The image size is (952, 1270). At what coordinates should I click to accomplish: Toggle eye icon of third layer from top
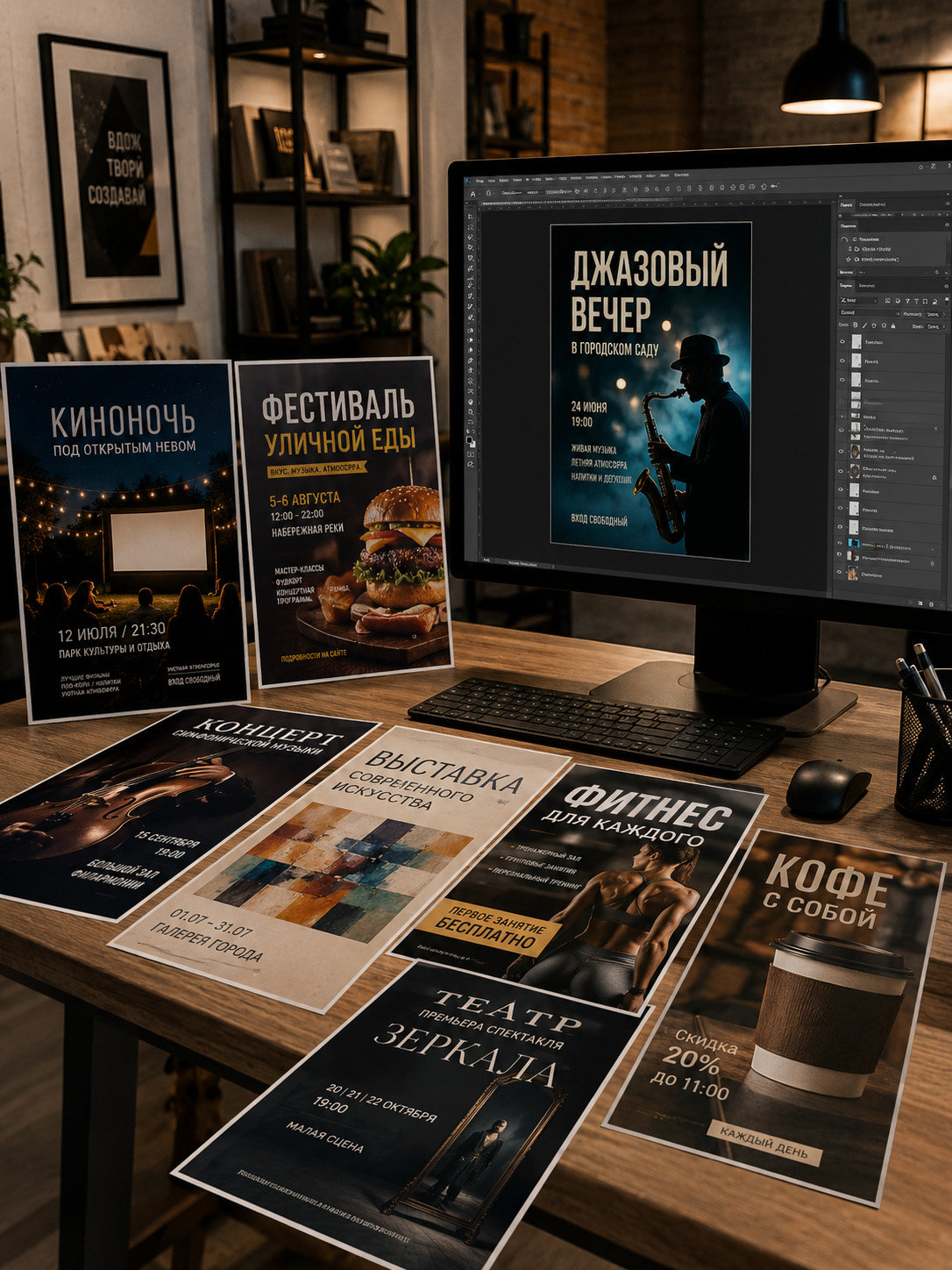click(842, 380)
